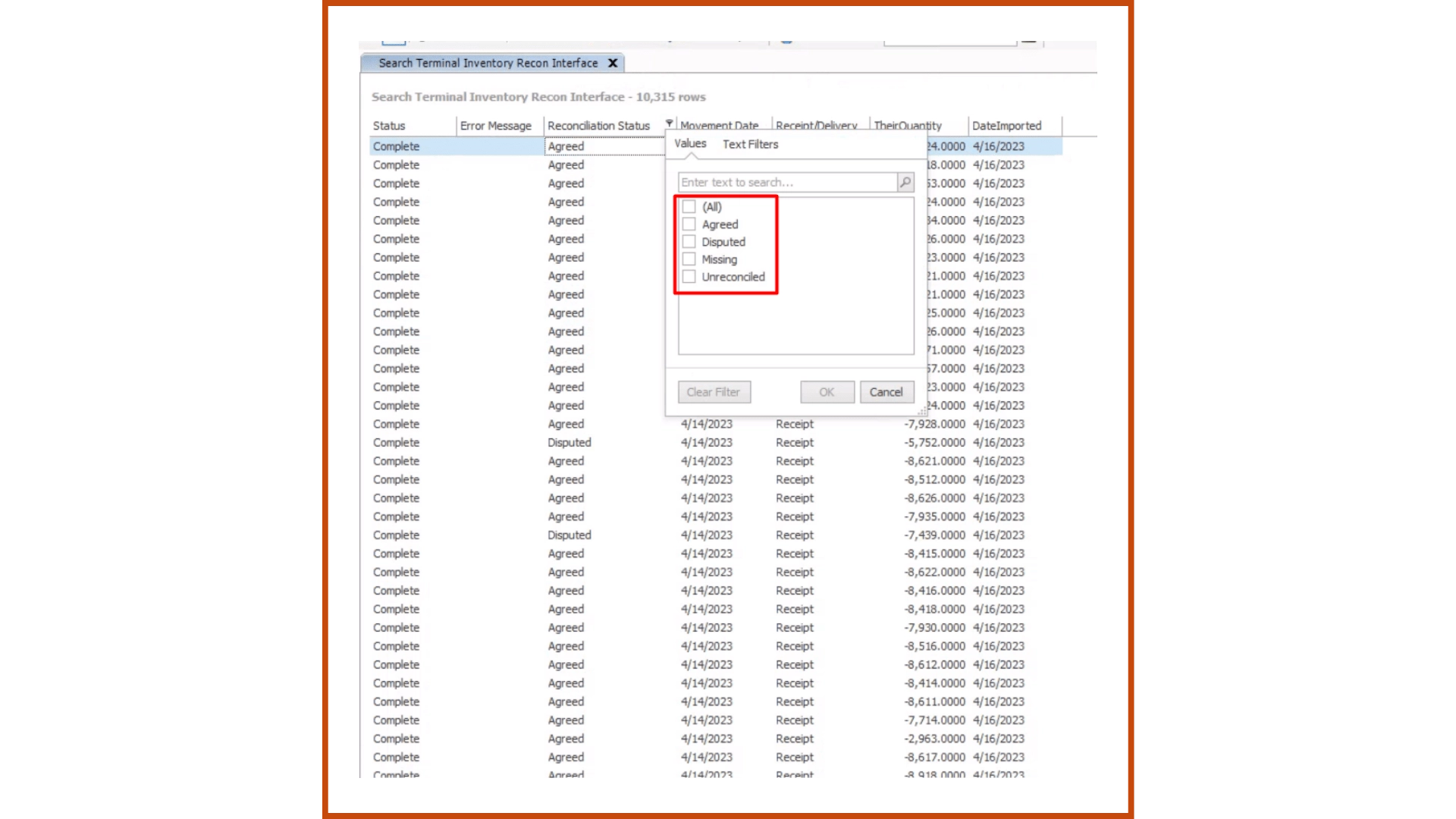
Task: Toggle the Unreconciled checkbox
Action: pyautogui.click(x=689, y=277)
